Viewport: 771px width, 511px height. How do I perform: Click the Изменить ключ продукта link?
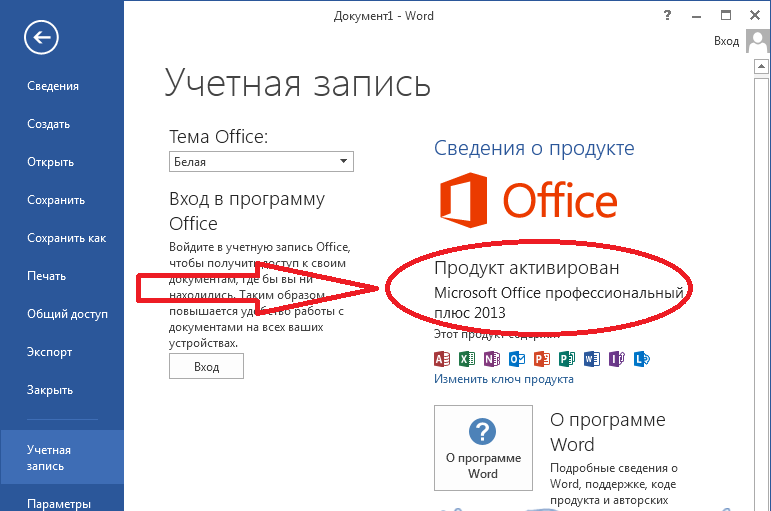tap(504, 379)
